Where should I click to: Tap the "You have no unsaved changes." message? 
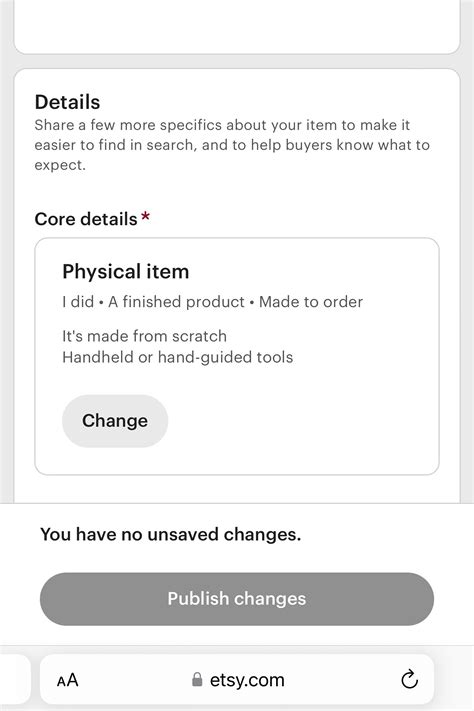171,535
